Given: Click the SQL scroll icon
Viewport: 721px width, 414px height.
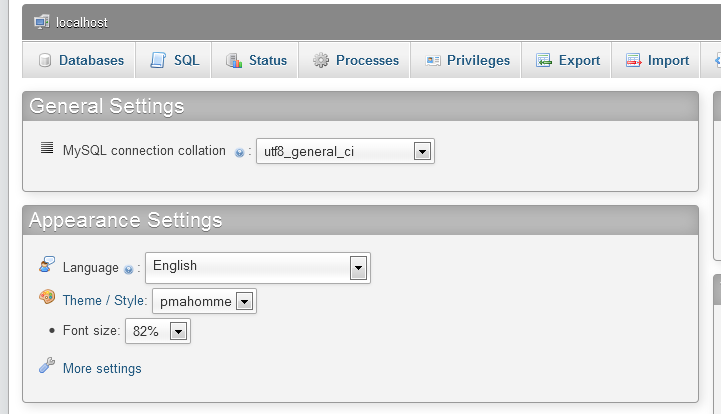Looking at the screenshot, I should tap(158, 60).
